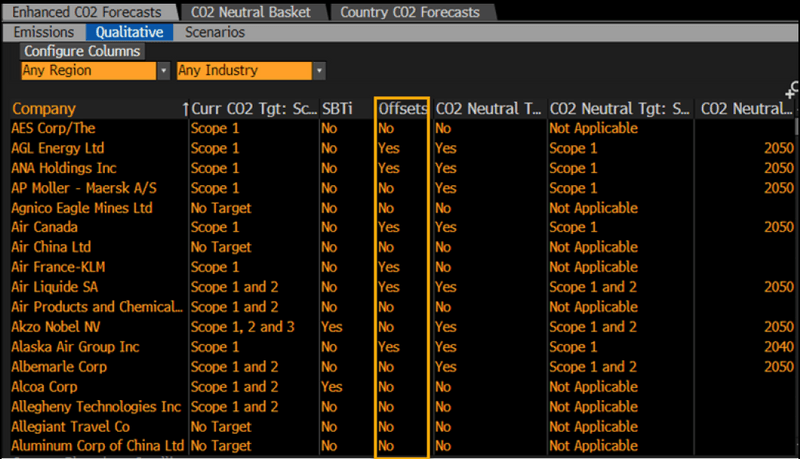Switch to the CO2 Neutral Basket tab
Screen dimensions: 800x459
tap(251, 12)
